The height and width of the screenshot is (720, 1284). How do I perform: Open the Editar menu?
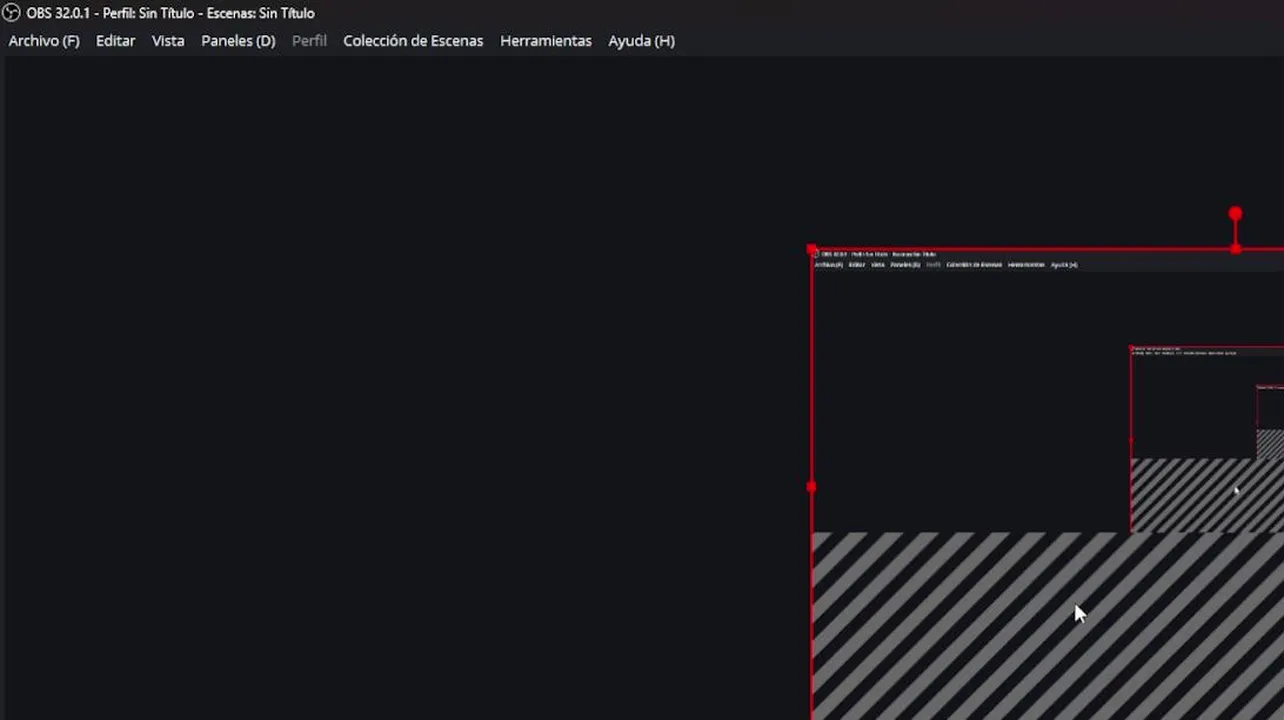pos(115,41)
